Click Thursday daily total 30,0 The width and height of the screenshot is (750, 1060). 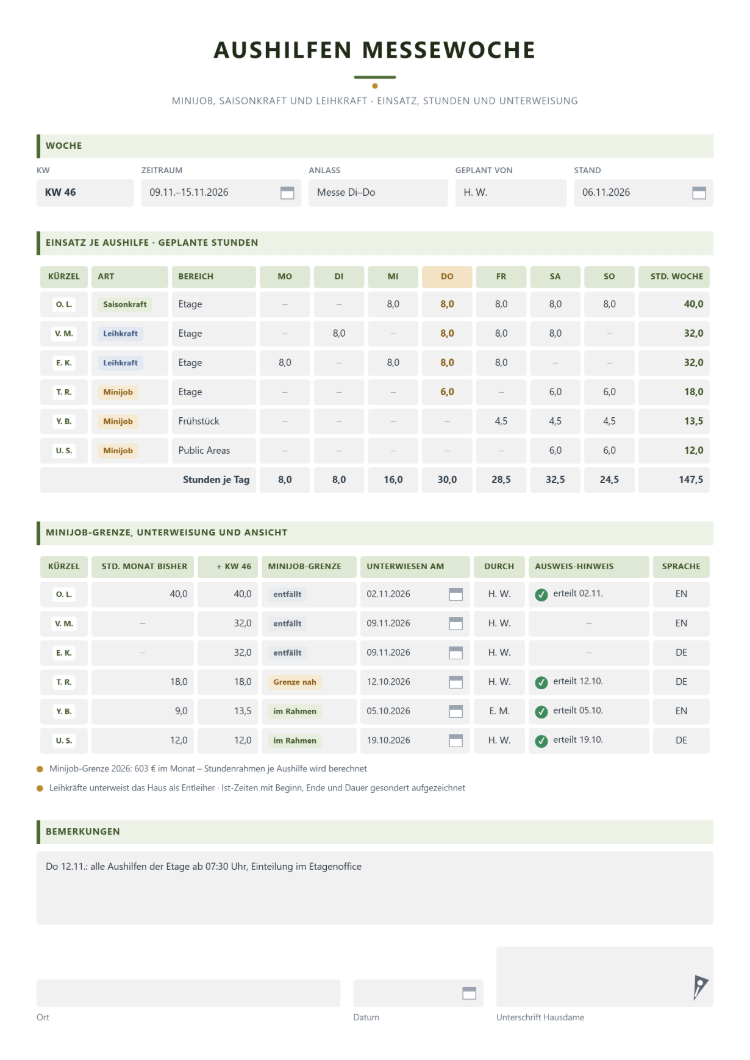pyautogui.click(x=447, y=480)
